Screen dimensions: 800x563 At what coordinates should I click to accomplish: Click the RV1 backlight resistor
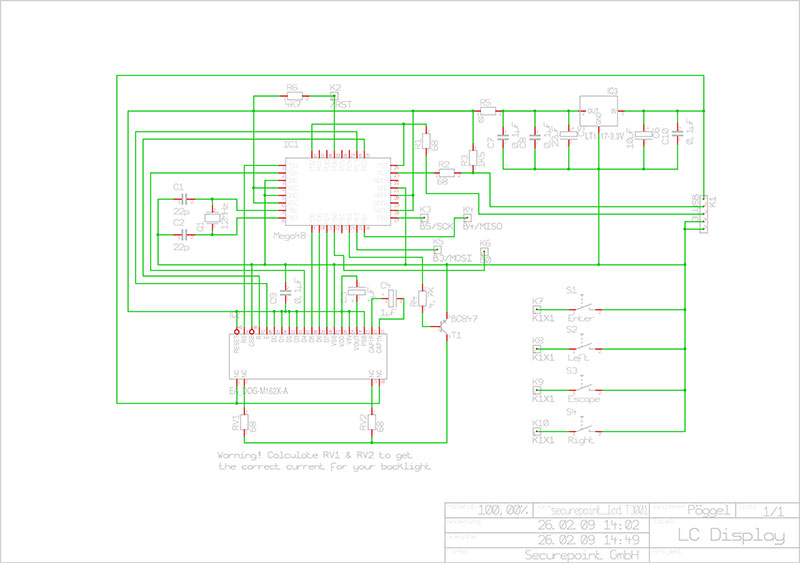click(x=244, y=423)
